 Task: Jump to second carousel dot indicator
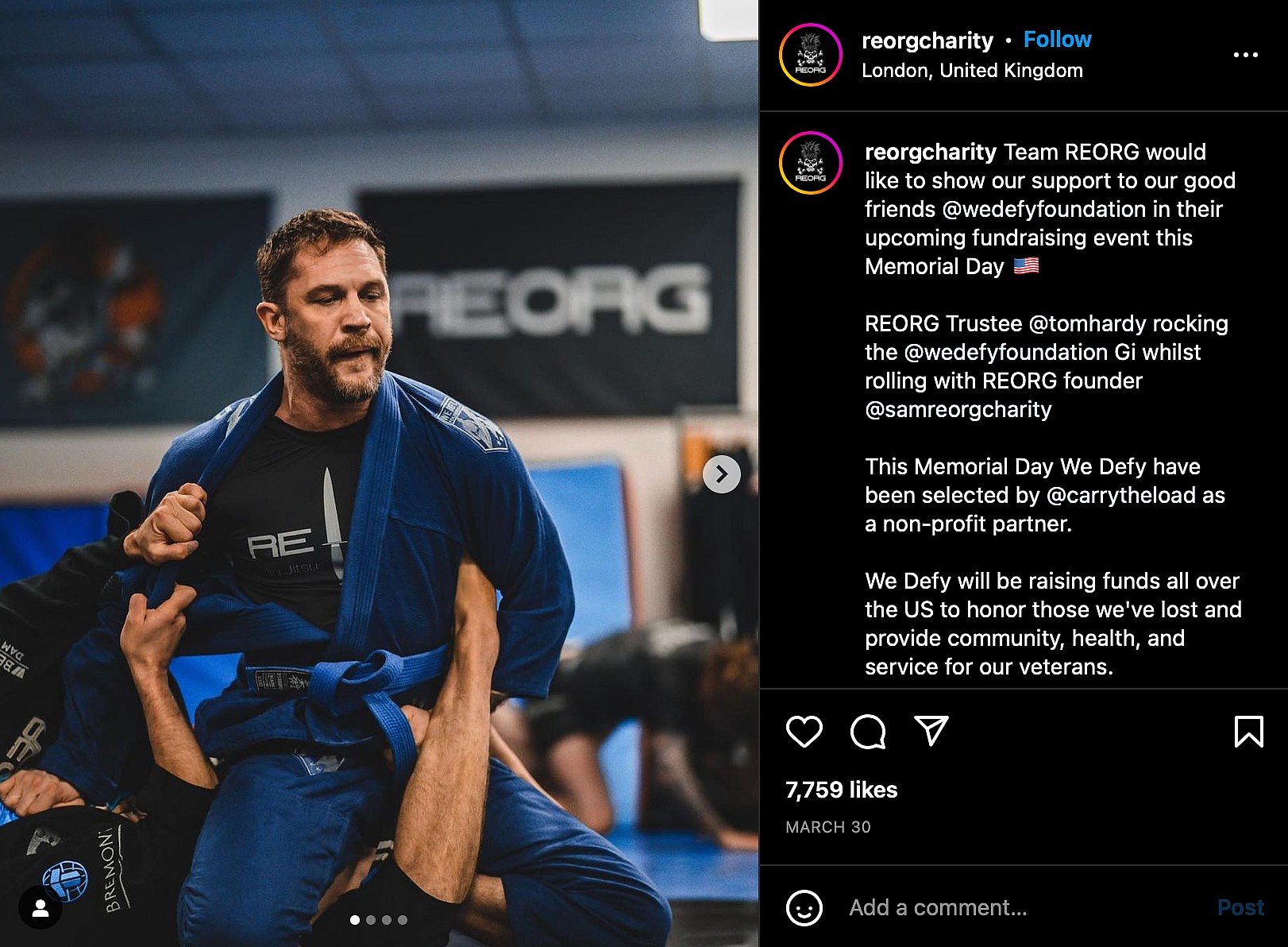(371, 920)
